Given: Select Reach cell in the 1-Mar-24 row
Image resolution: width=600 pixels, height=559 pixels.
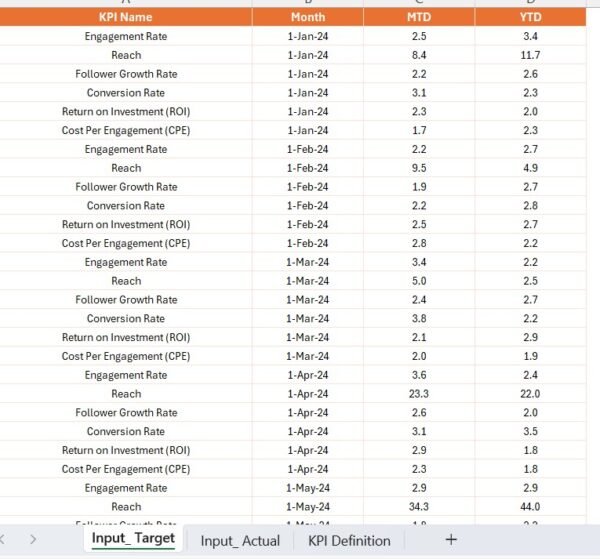Looking at the screenshot, I should pos(126,281).
